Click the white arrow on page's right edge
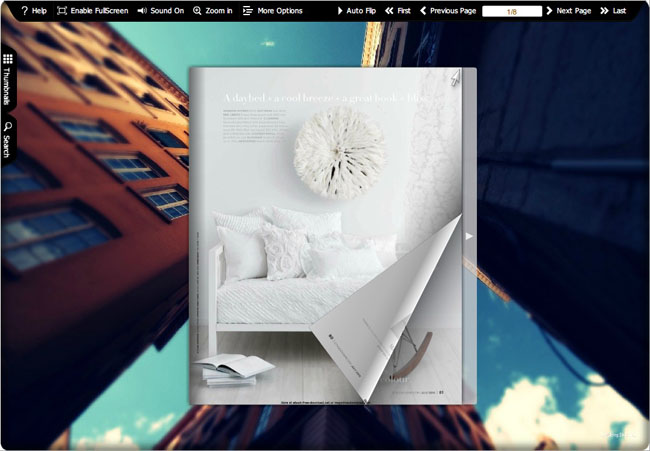This screenshot has height=451, width=650. [x=469, y=236]
